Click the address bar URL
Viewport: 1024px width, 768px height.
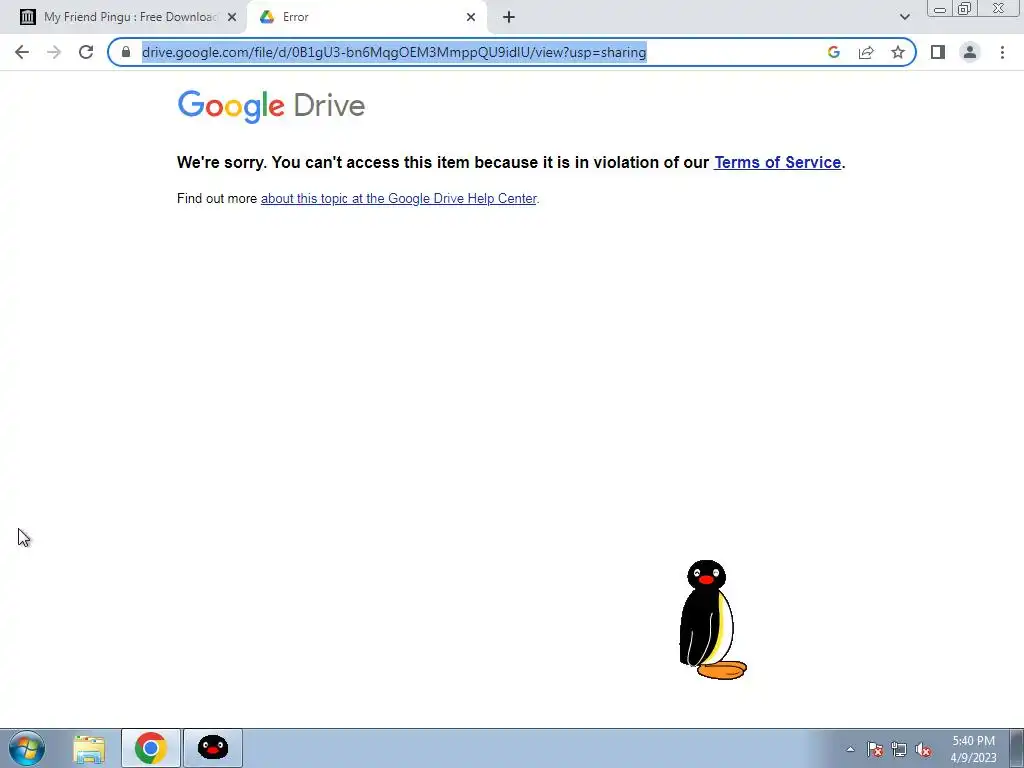394,52
